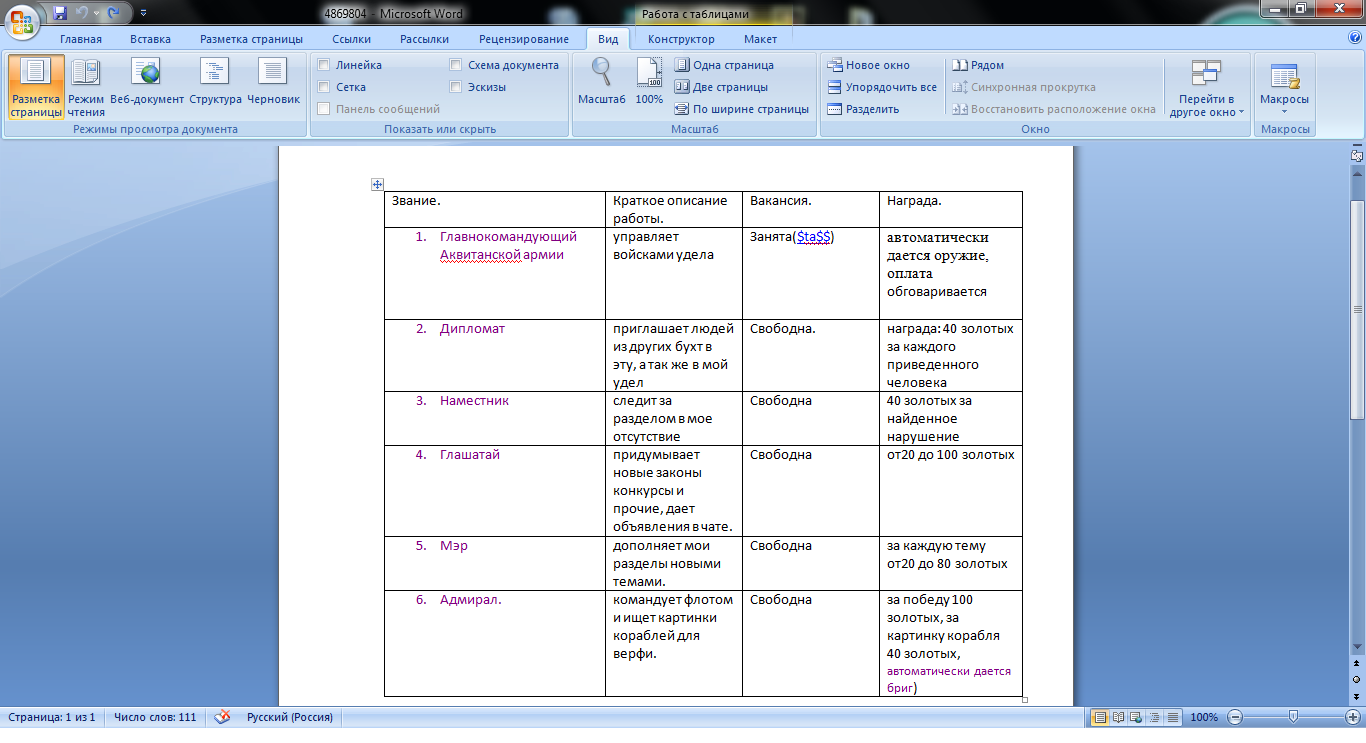Open the Рассылки tab
Image resolution: width=1366 pixels, height=743 pixels.
pos(424,39)
